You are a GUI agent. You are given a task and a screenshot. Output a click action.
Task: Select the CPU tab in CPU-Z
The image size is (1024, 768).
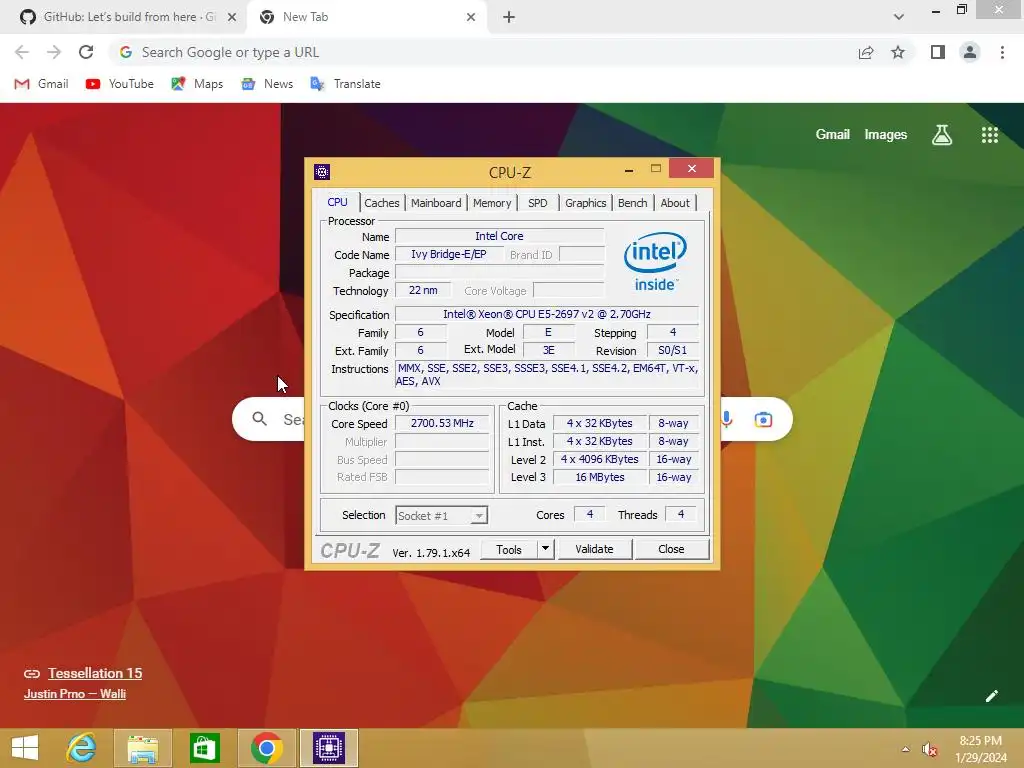point(337,202)
